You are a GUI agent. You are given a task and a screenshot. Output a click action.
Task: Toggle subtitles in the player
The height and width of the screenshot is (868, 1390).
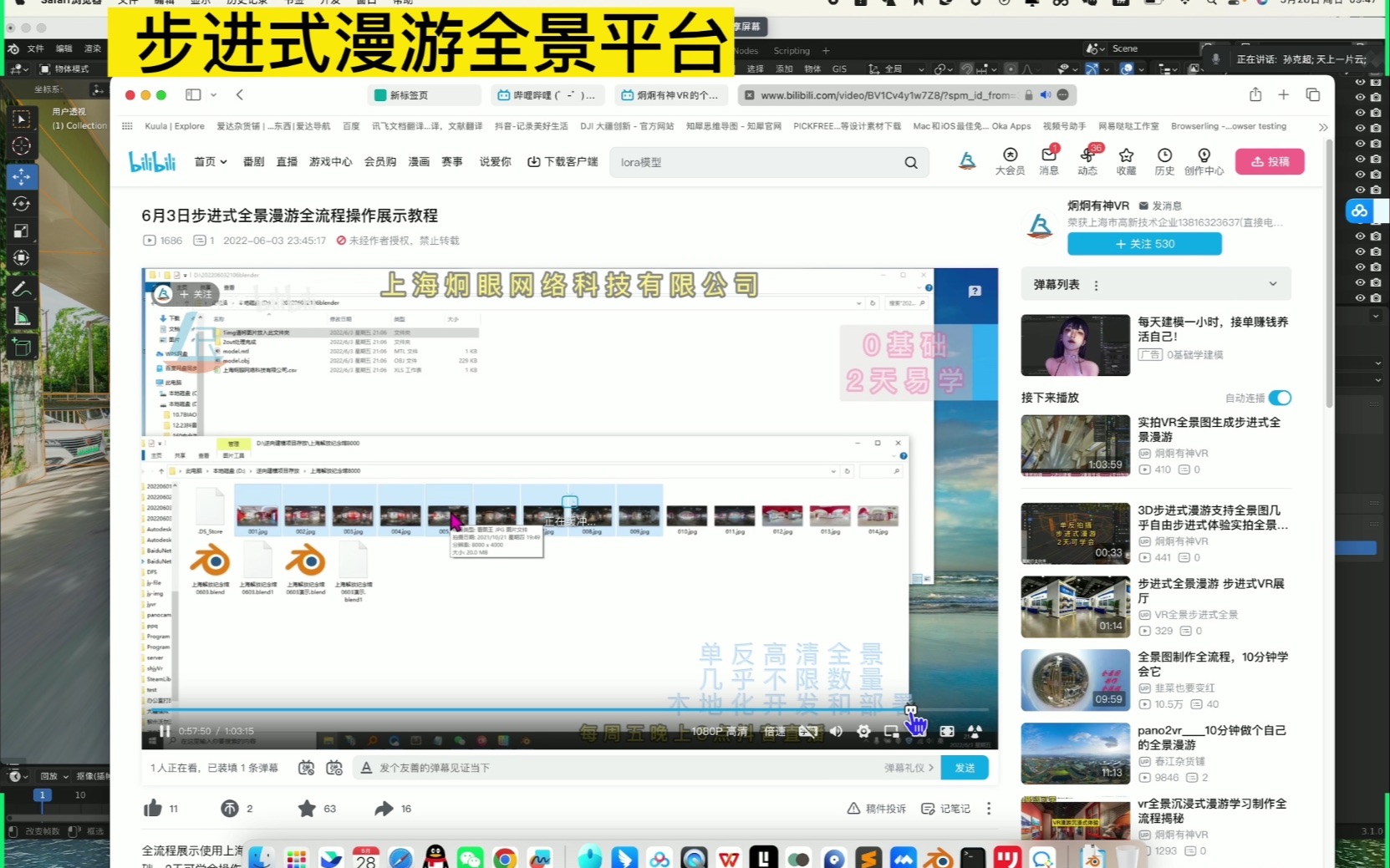pos(807,731)
